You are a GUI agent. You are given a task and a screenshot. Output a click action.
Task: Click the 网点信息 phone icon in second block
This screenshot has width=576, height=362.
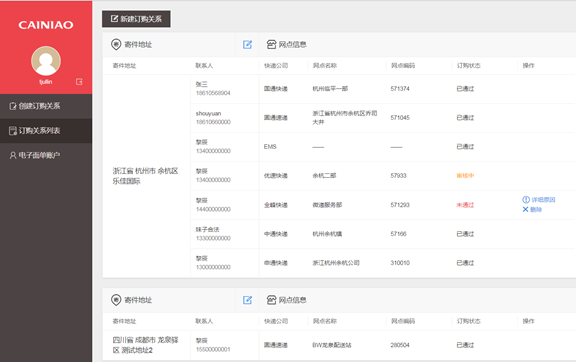(271, 300)
